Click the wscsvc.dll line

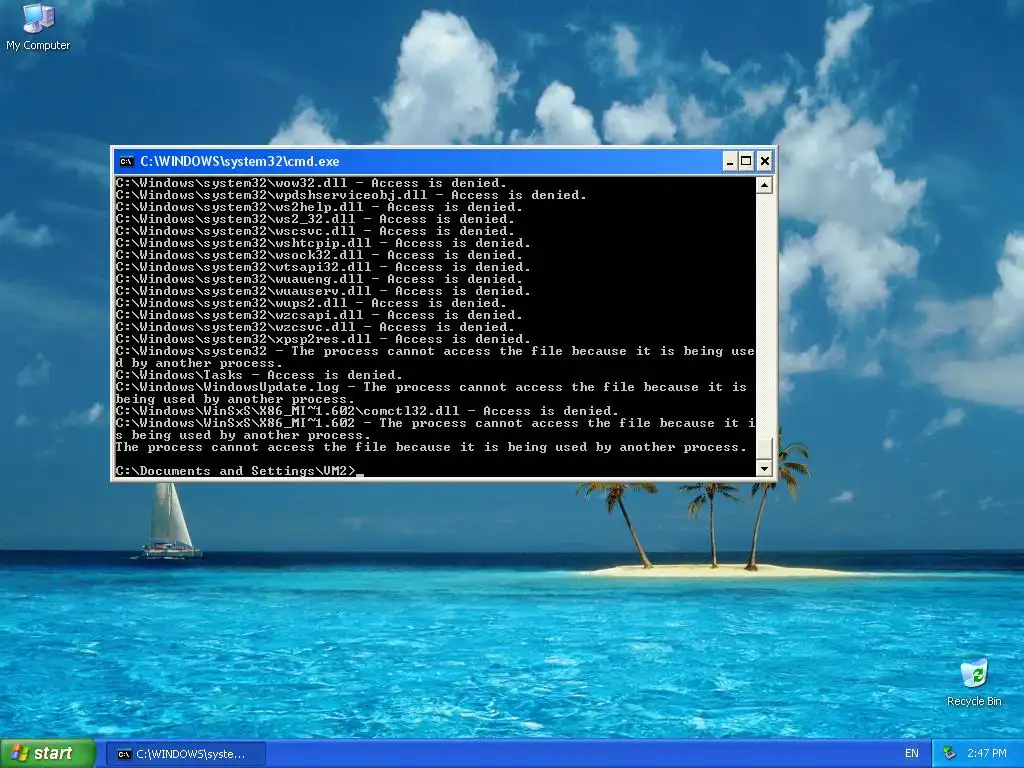(315, 231)
